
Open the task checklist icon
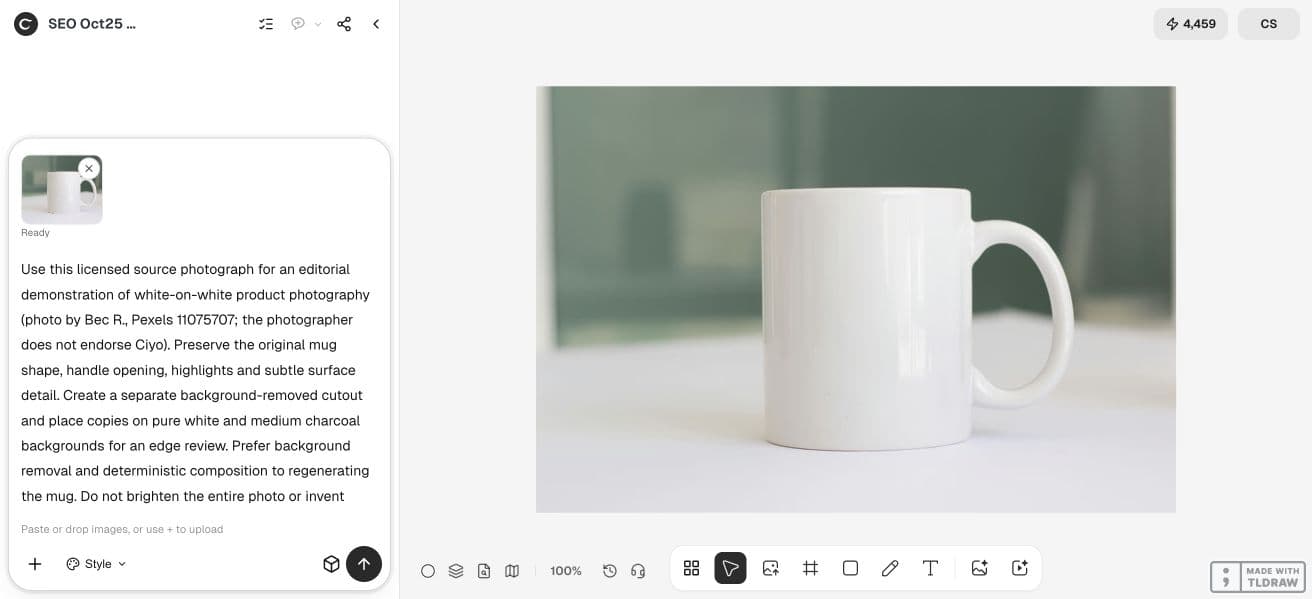click(266, 24)
